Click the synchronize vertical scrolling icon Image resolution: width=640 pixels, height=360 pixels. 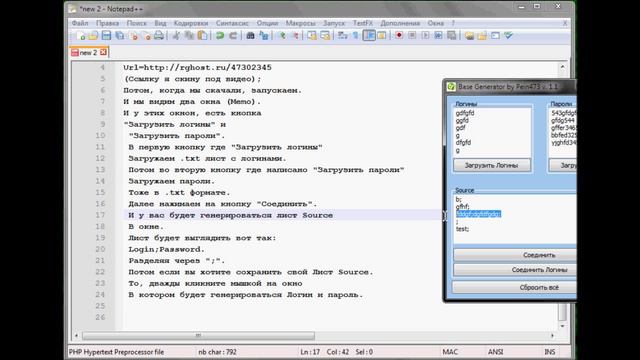pos(312,36)
